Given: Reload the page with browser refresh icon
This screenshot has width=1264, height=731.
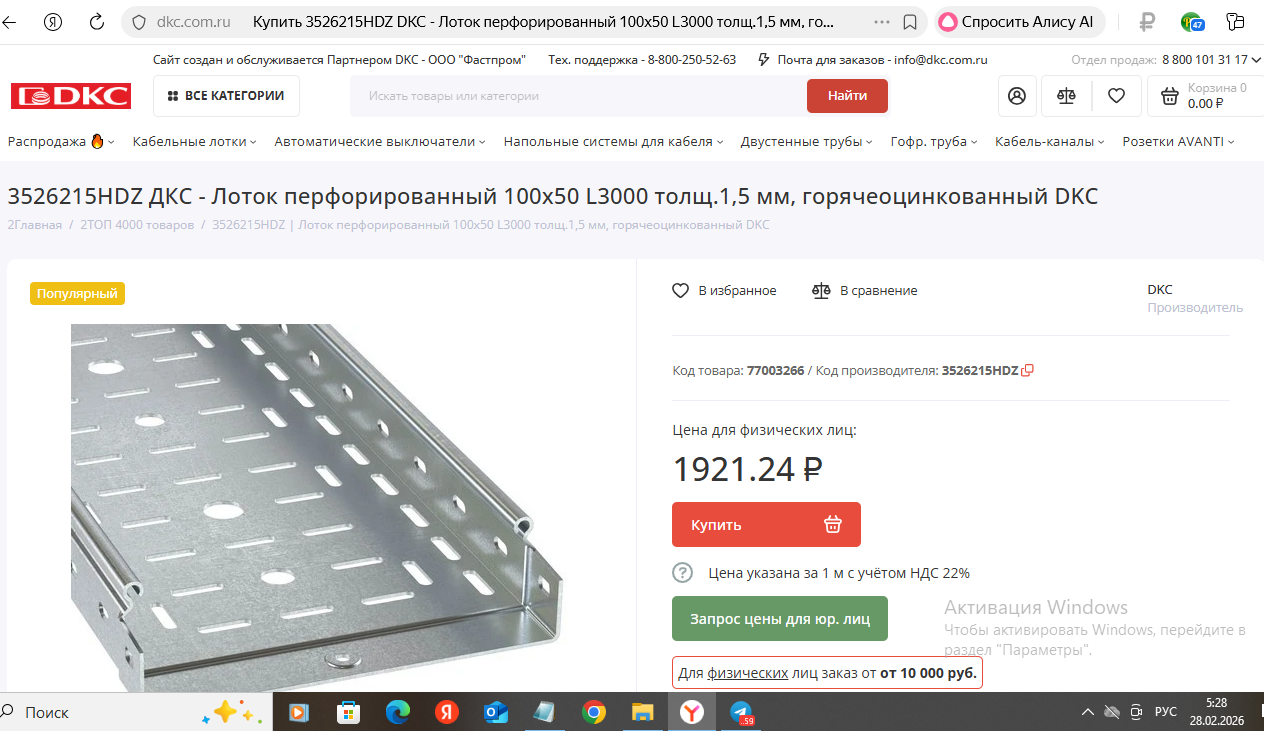Looking at the screenshot, I should 97,22.
